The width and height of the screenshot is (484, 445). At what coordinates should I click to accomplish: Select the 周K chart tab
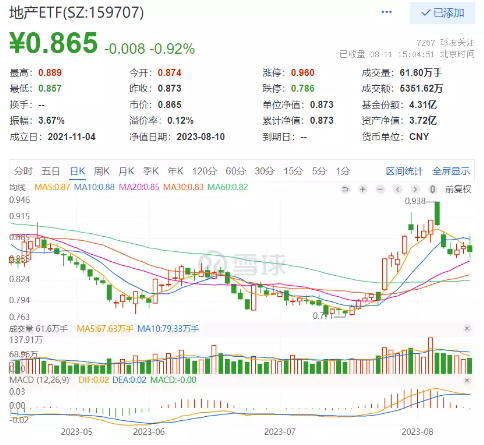(x=101, y=171)
